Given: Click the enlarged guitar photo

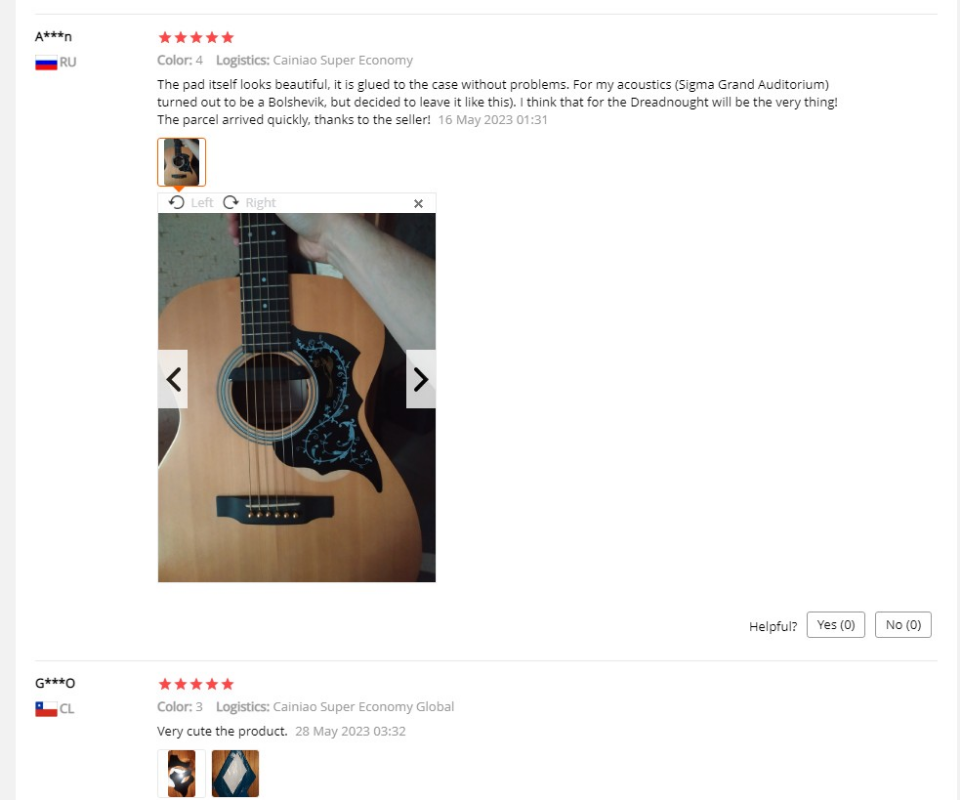Looking at the screenshot, I should pyautogui.click(x=297, y=397).
